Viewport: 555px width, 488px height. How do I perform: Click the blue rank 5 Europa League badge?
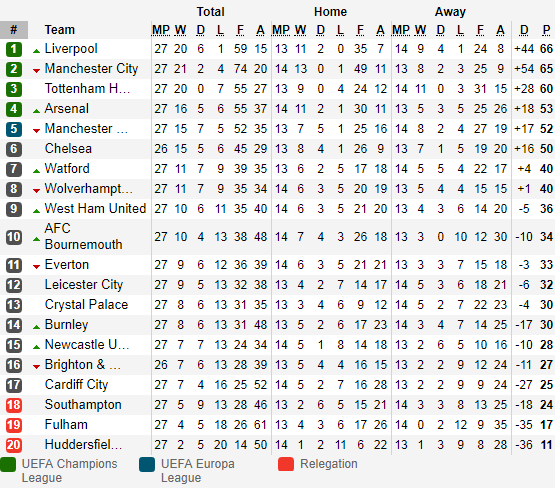(x=14, y=129)
